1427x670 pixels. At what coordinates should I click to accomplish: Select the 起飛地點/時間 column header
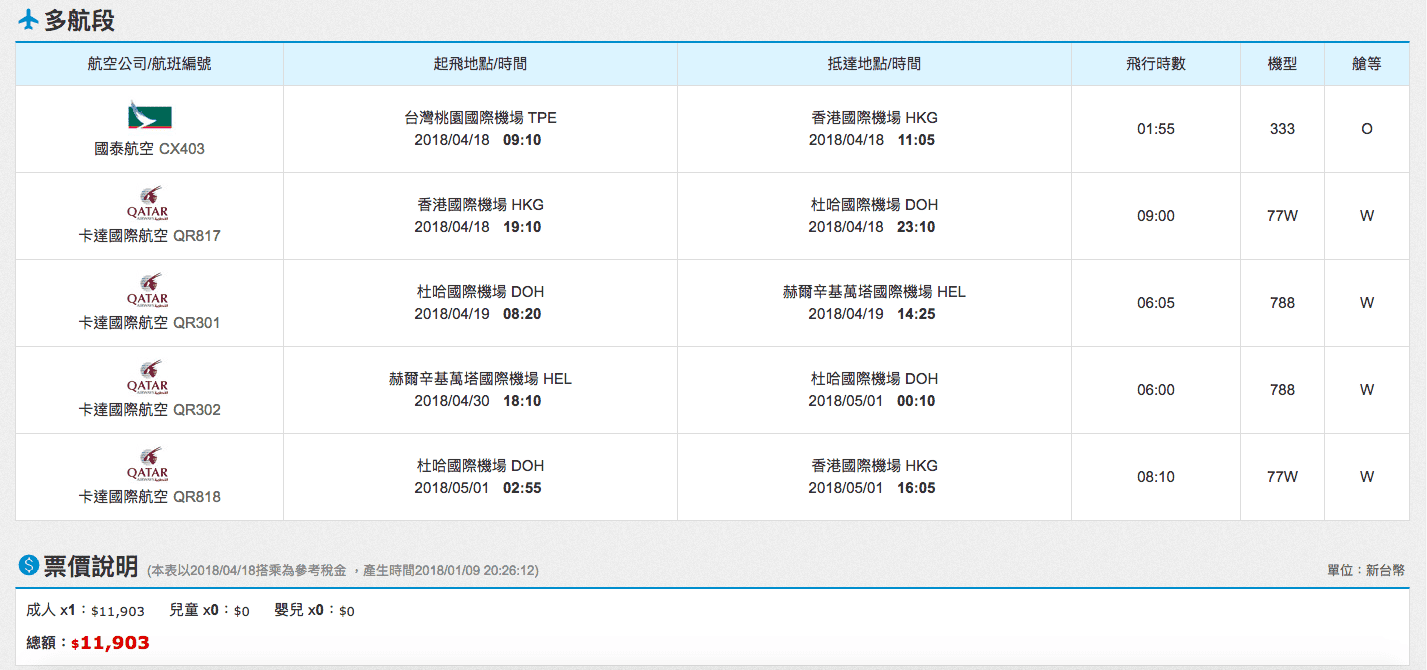(x=480, y=64)
